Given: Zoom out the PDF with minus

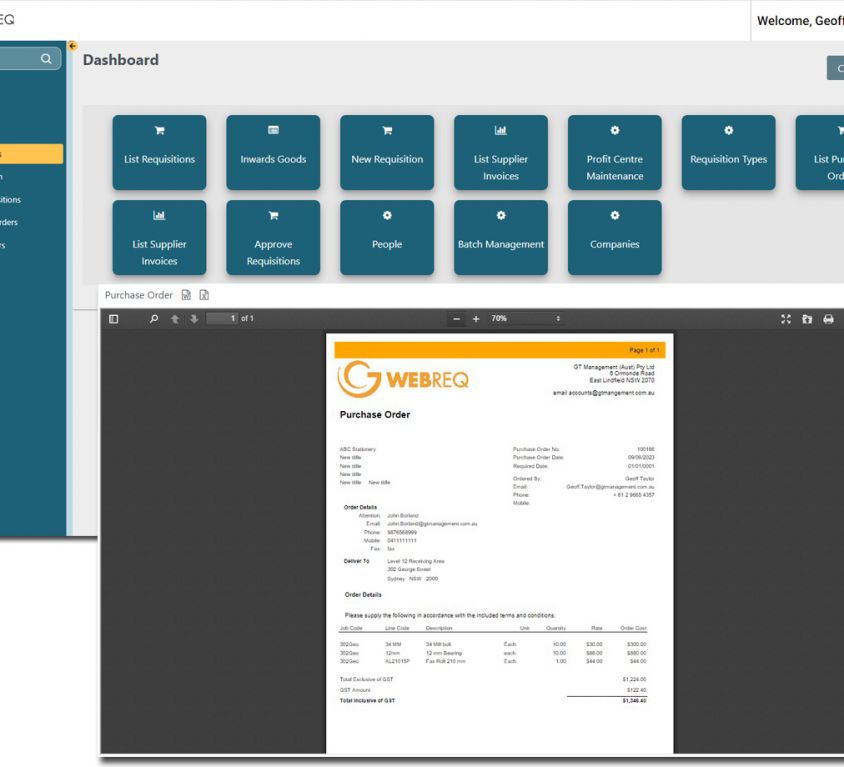Looking at the screenshot, I should tap(456, 319).
